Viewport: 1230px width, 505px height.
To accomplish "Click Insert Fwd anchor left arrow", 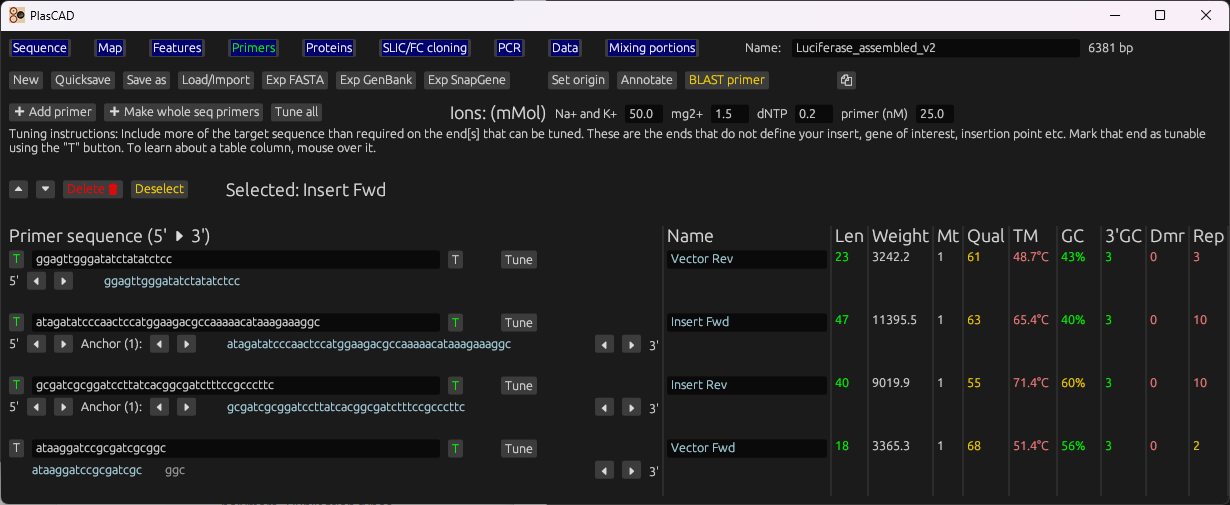I will click(159, 344).
